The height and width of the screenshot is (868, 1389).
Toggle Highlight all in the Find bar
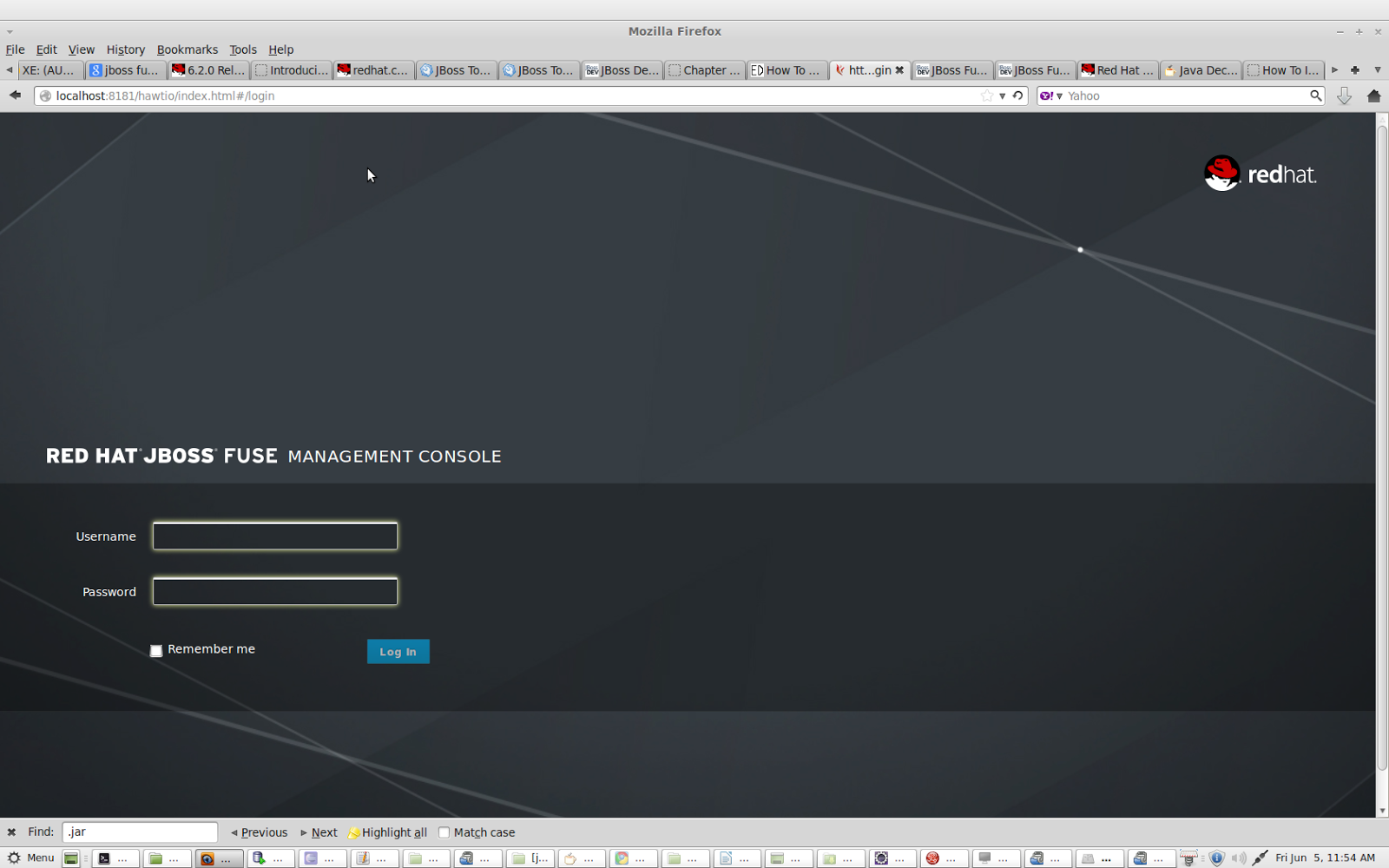pyautogui.click(x=388, y=832)
